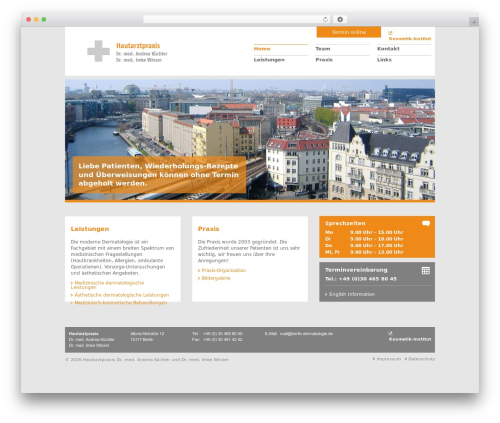Click the footer Fax number
500x423 pixels.
pos(223,340)
